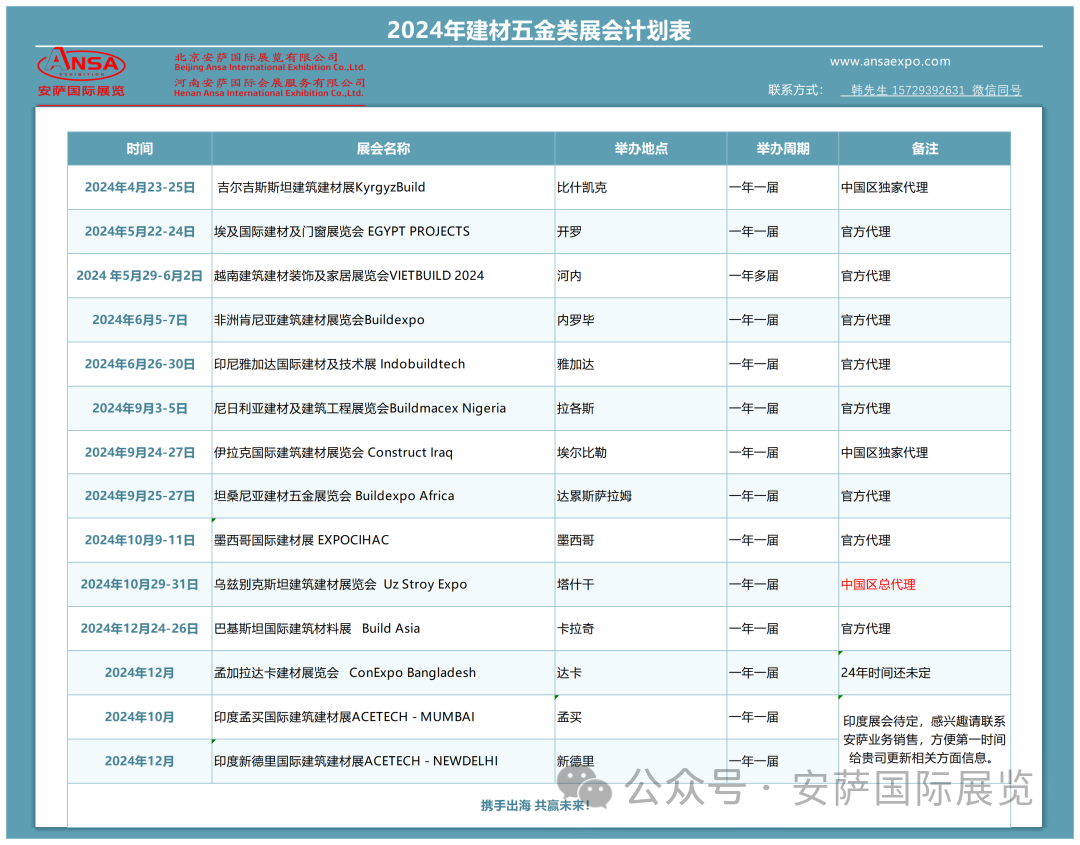Click the date cell 2024年4月23-25日
The image size is (1080, 845).
pyautogui.click(x=140, y=187)
